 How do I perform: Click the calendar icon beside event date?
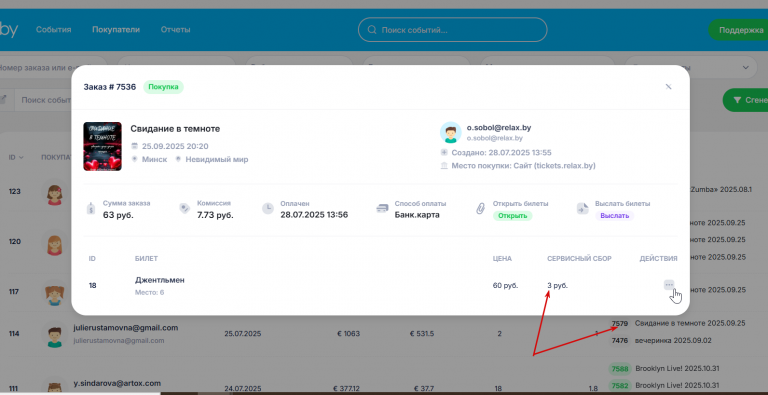tap(135, 146)
